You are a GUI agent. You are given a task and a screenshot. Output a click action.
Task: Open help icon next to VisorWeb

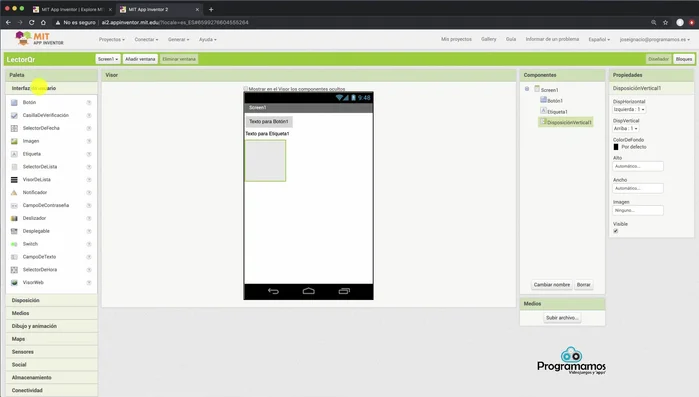[89, 283]
